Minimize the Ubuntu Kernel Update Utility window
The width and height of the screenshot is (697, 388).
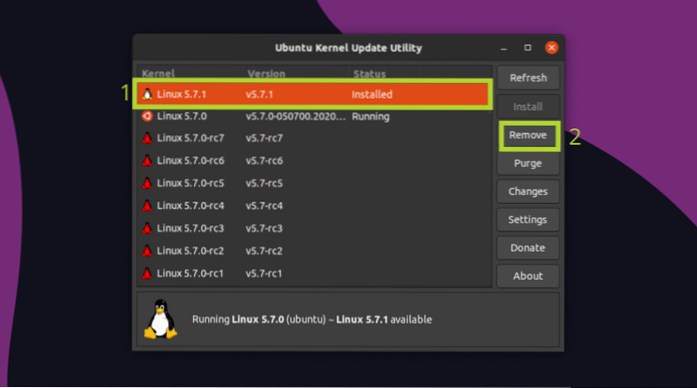[504, 48]
